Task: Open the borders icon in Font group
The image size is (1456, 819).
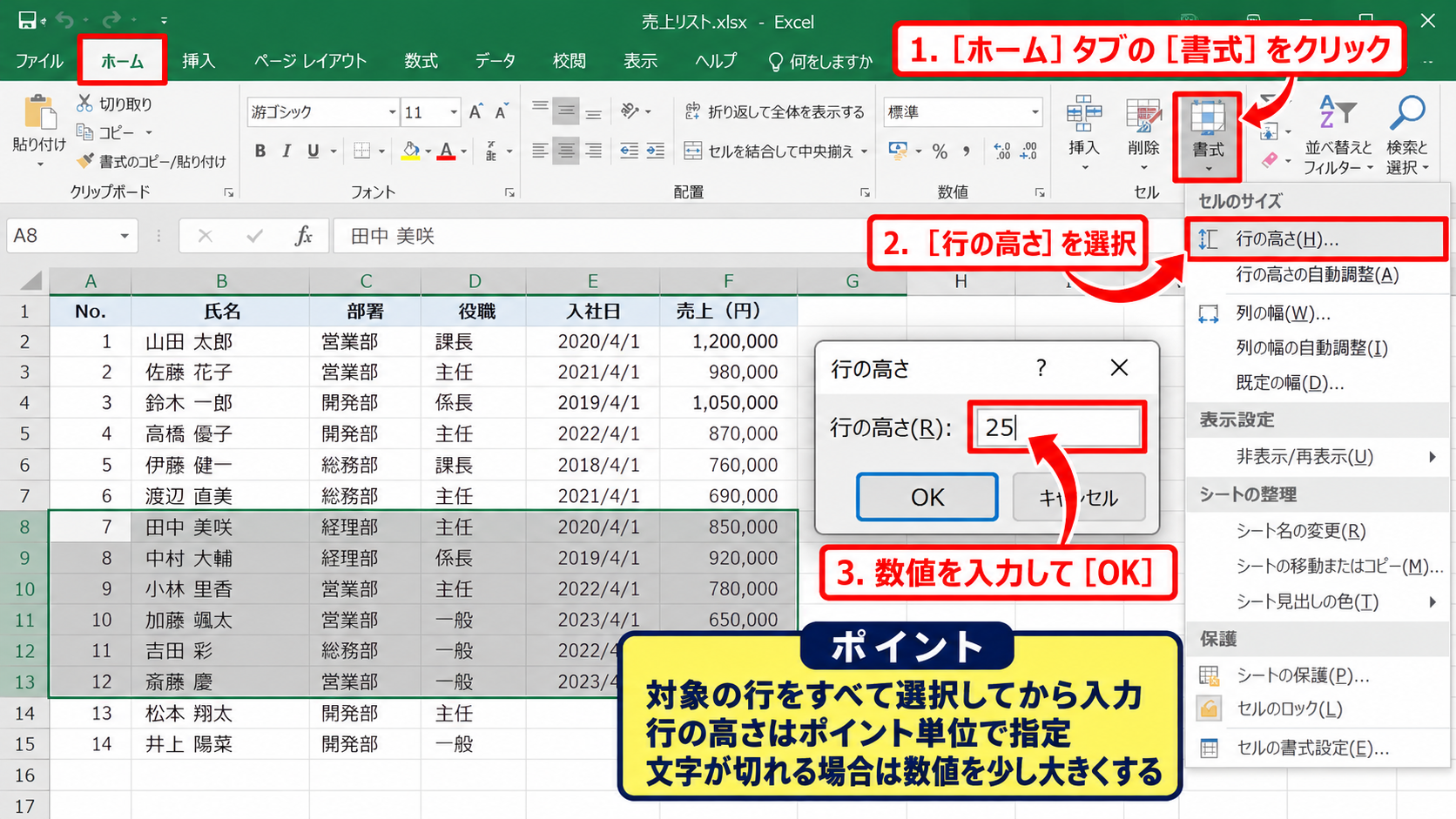Action: 362,151
